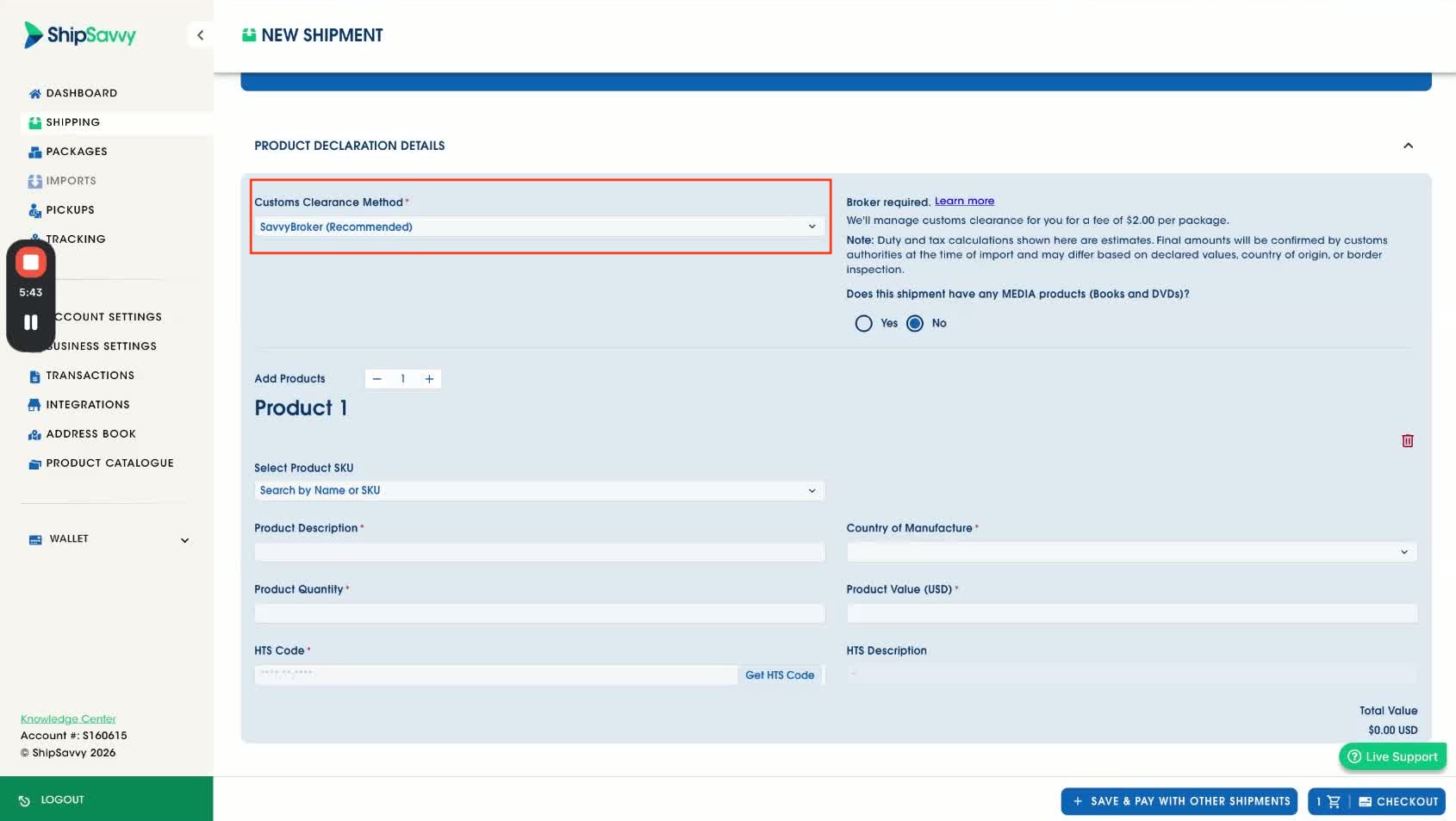The height and width of the screenshot is (821, 1456).
Task: Click the New Shipment header box icon
Action: tap(249, 35)
